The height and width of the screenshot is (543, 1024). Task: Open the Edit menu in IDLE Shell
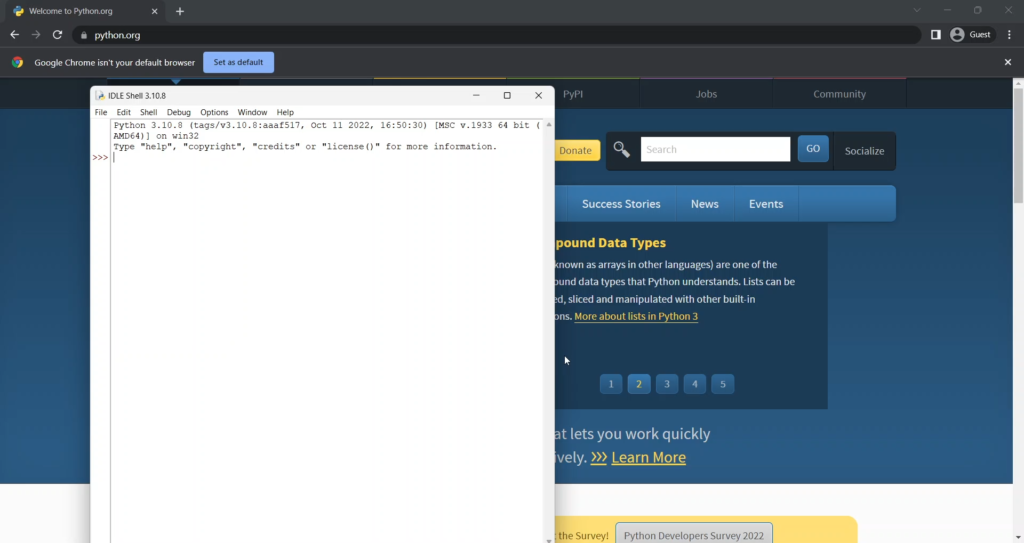point(123,112)
